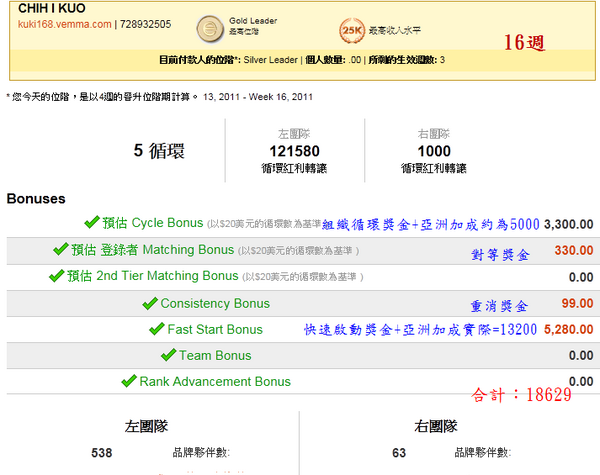Viewport: 600px width, 475px height.
Task: Click the 25K income level badge
Action: coord(352,30)
